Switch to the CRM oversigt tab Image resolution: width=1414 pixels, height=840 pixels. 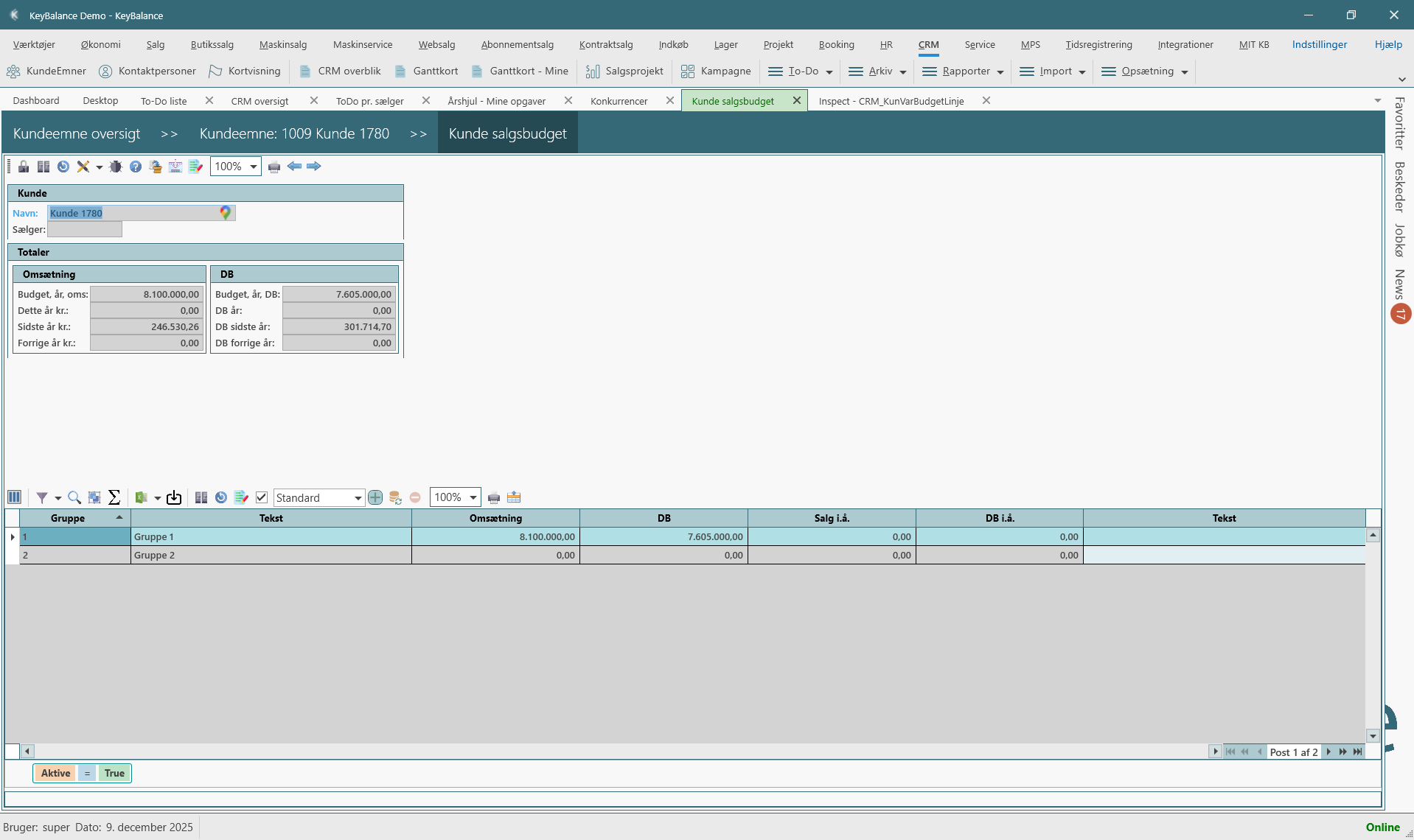[260, 101]
